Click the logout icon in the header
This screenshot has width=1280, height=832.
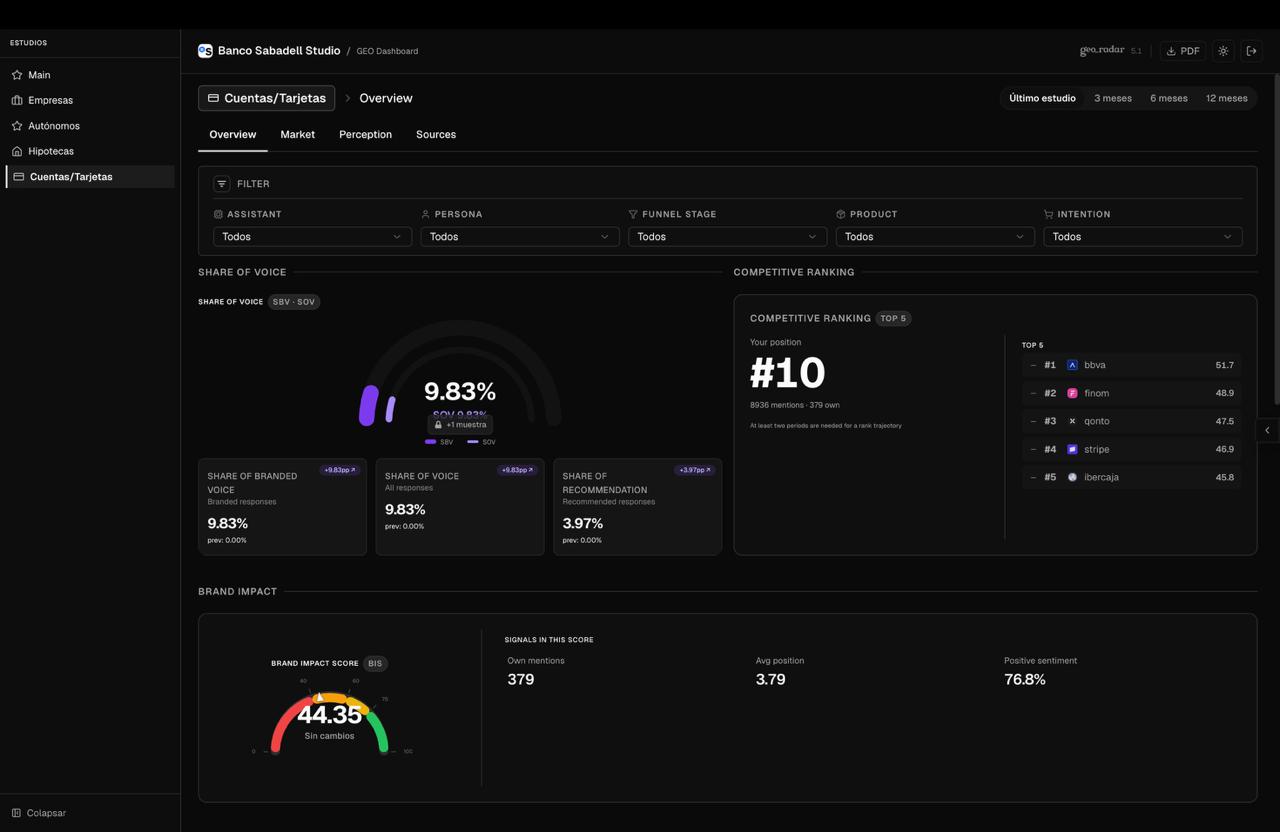coord(1251,51)
